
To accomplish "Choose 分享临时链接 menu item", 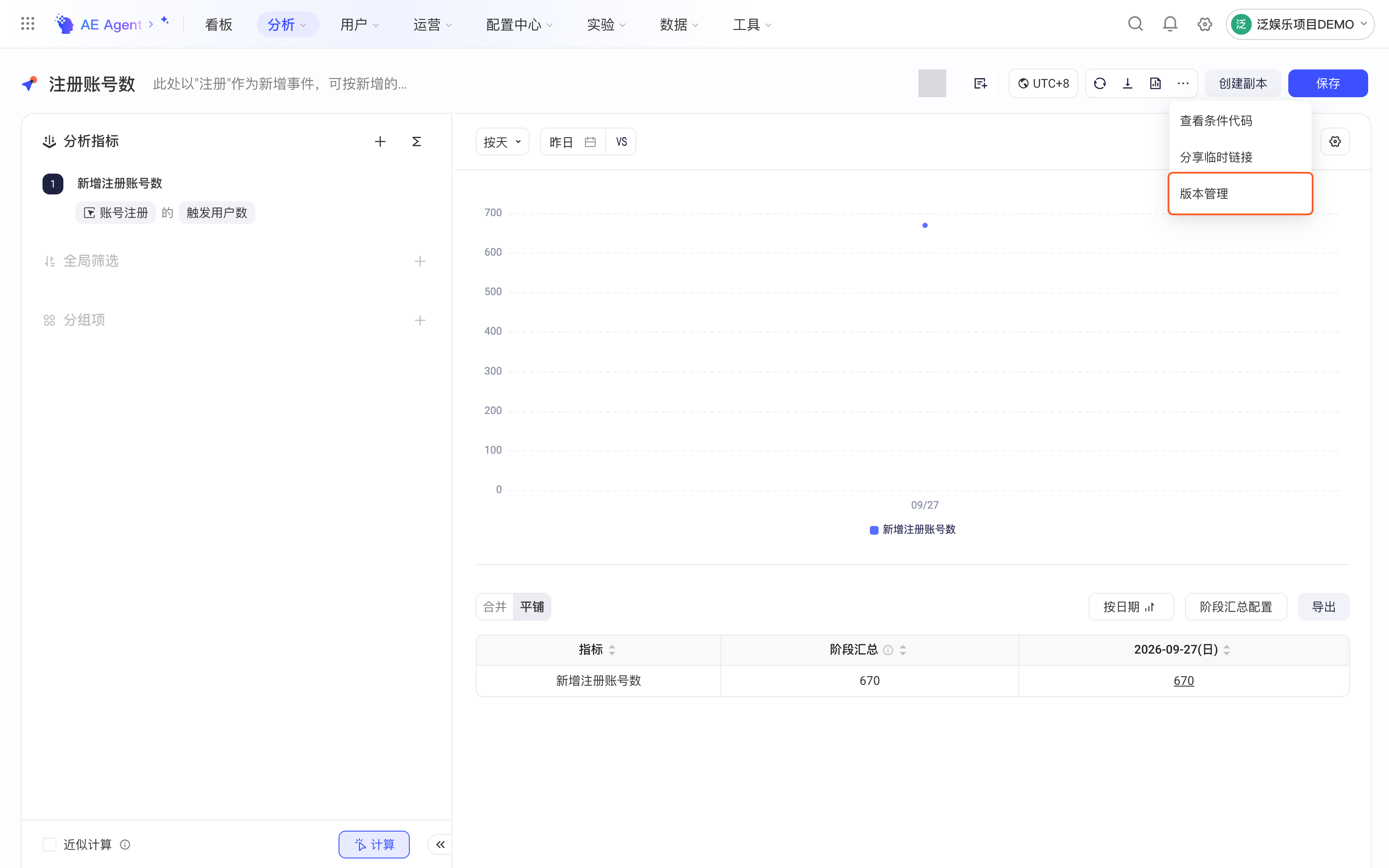I will point(1241,157).
